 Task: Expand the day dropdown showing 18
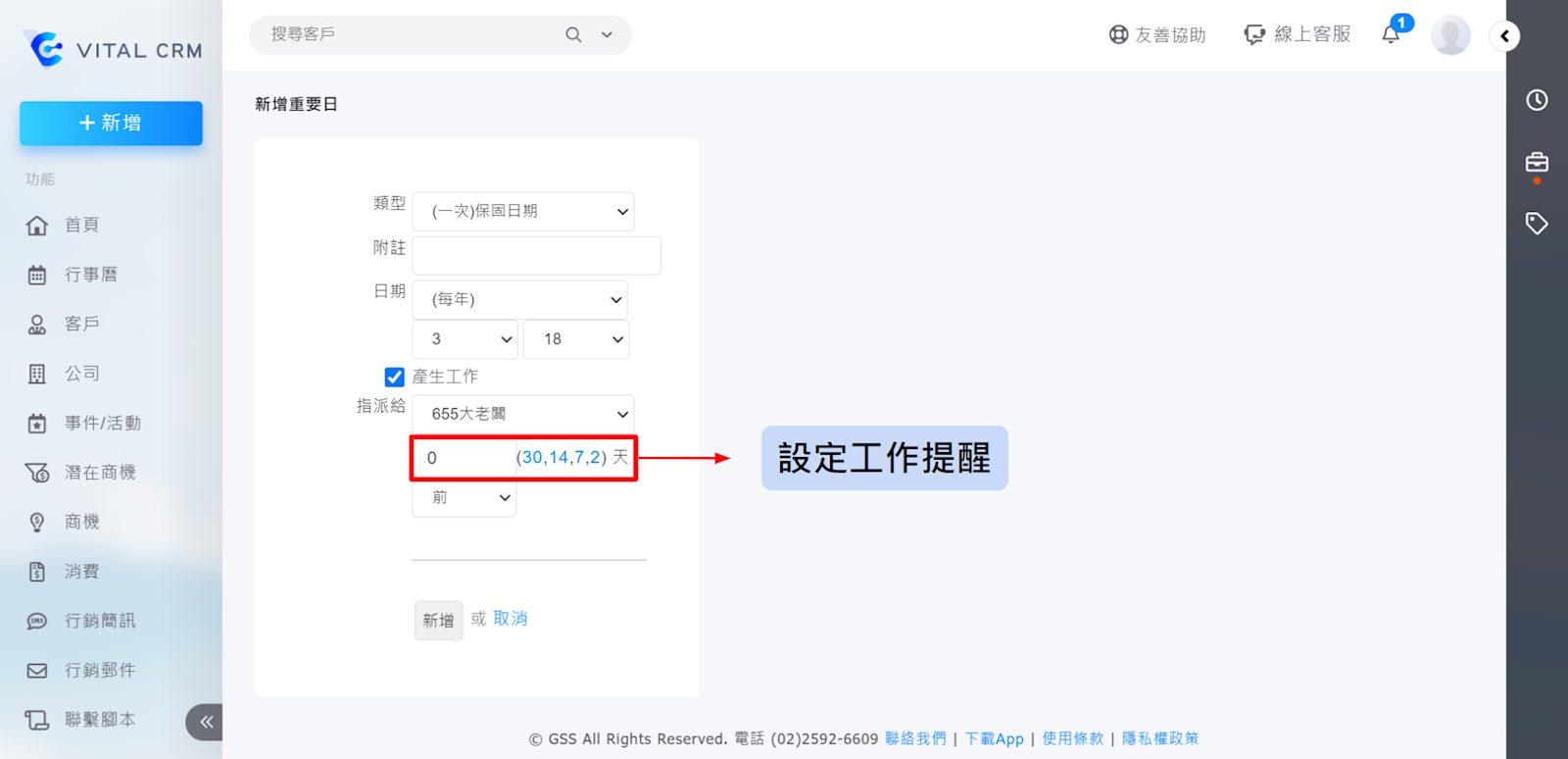tap(576, 339)
